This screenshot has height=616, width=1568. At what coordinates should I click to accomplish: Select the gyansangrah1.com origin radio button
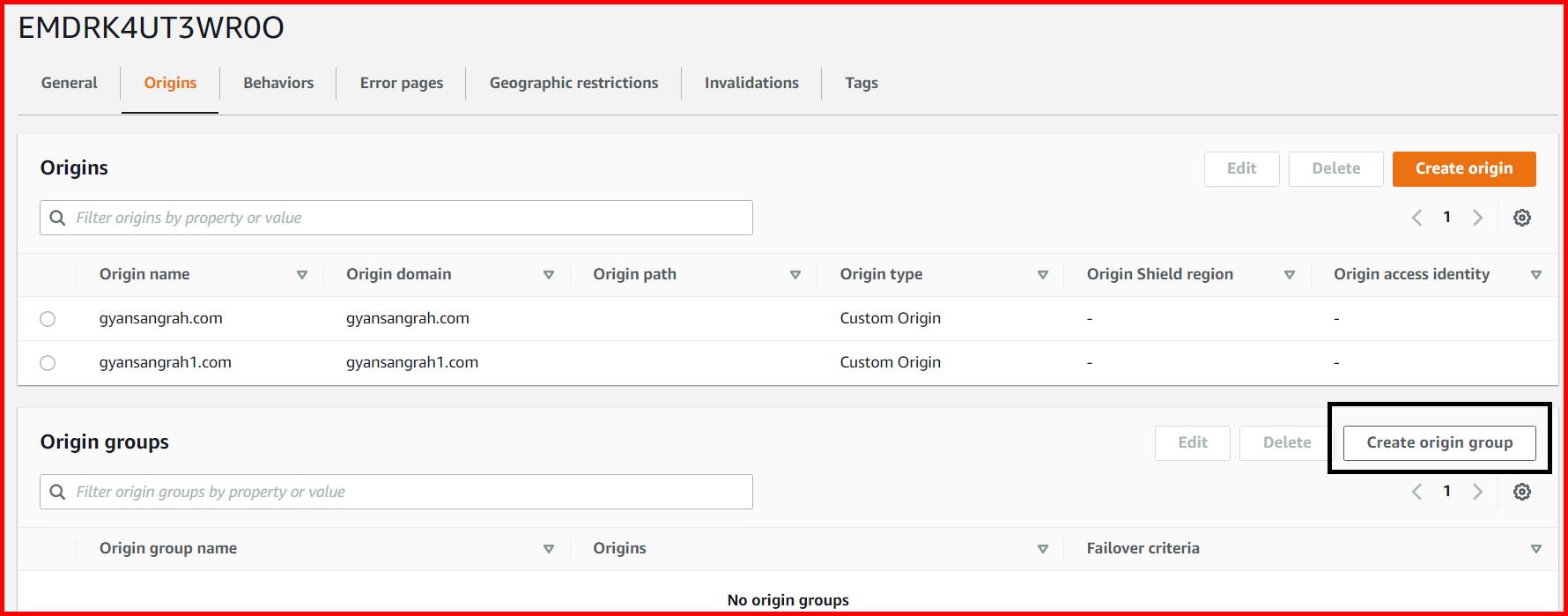pyautogui.click(x=48, y=363)
